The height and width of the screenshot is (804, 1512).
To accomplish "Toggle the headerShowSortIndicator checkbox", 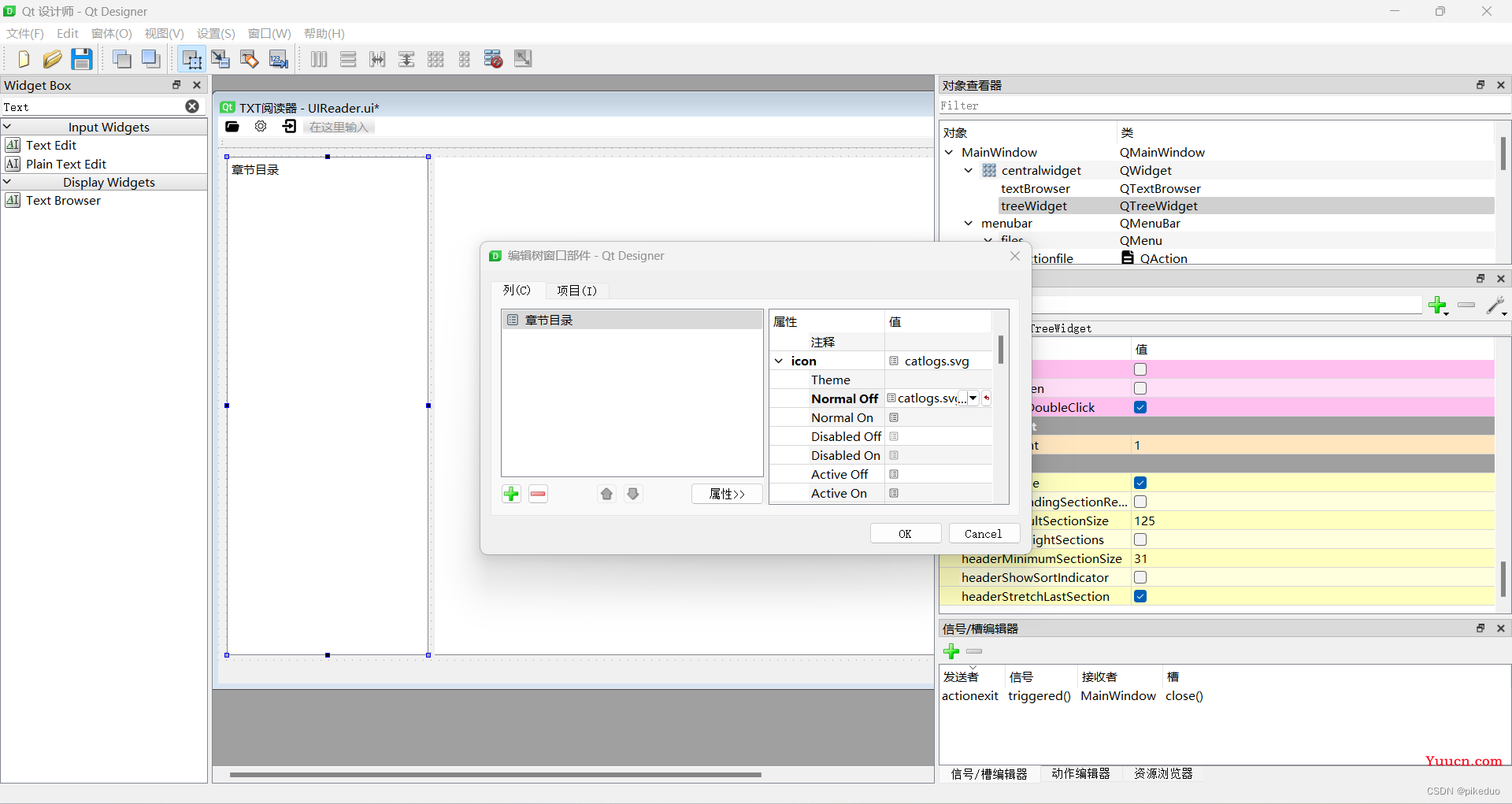I will [1140, 577].
